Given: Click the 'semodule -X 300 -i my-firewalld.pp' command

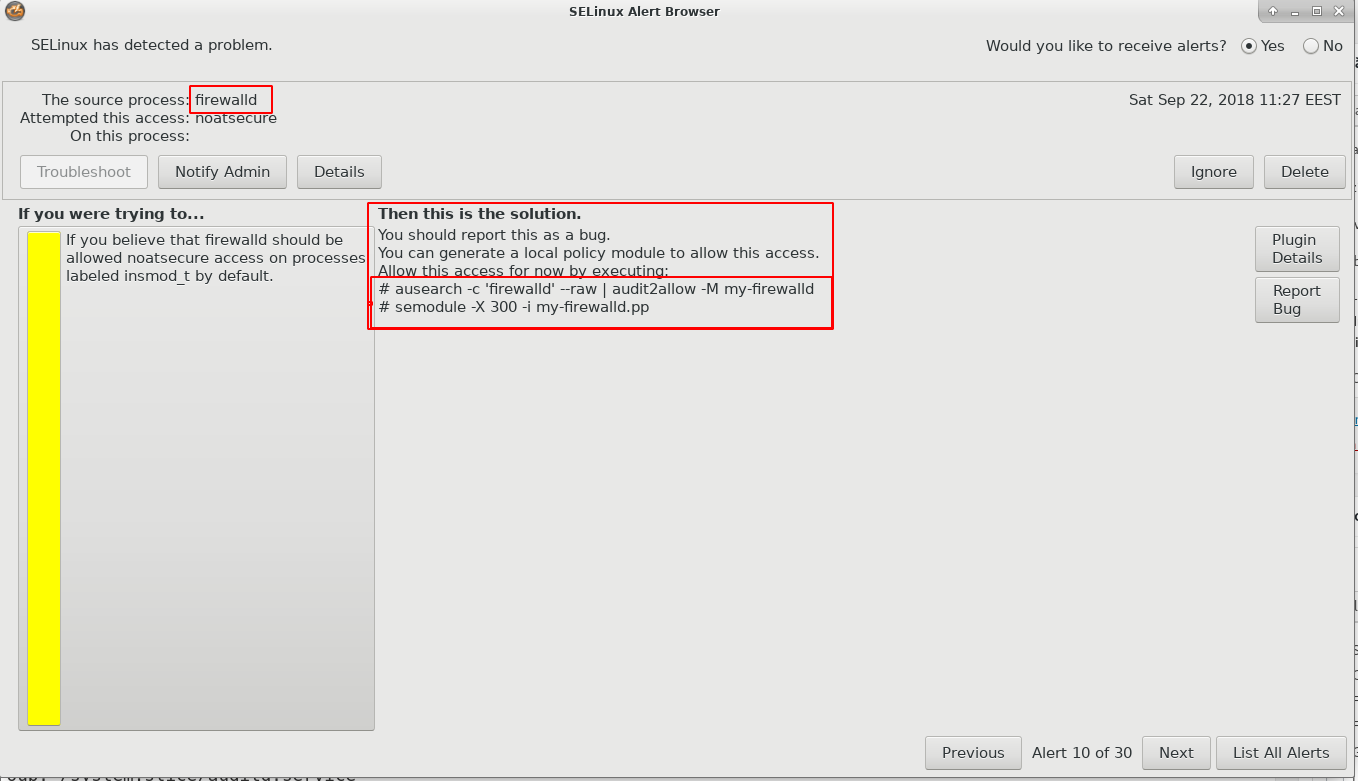Looking at the screenshot, I should click(514, 307).
